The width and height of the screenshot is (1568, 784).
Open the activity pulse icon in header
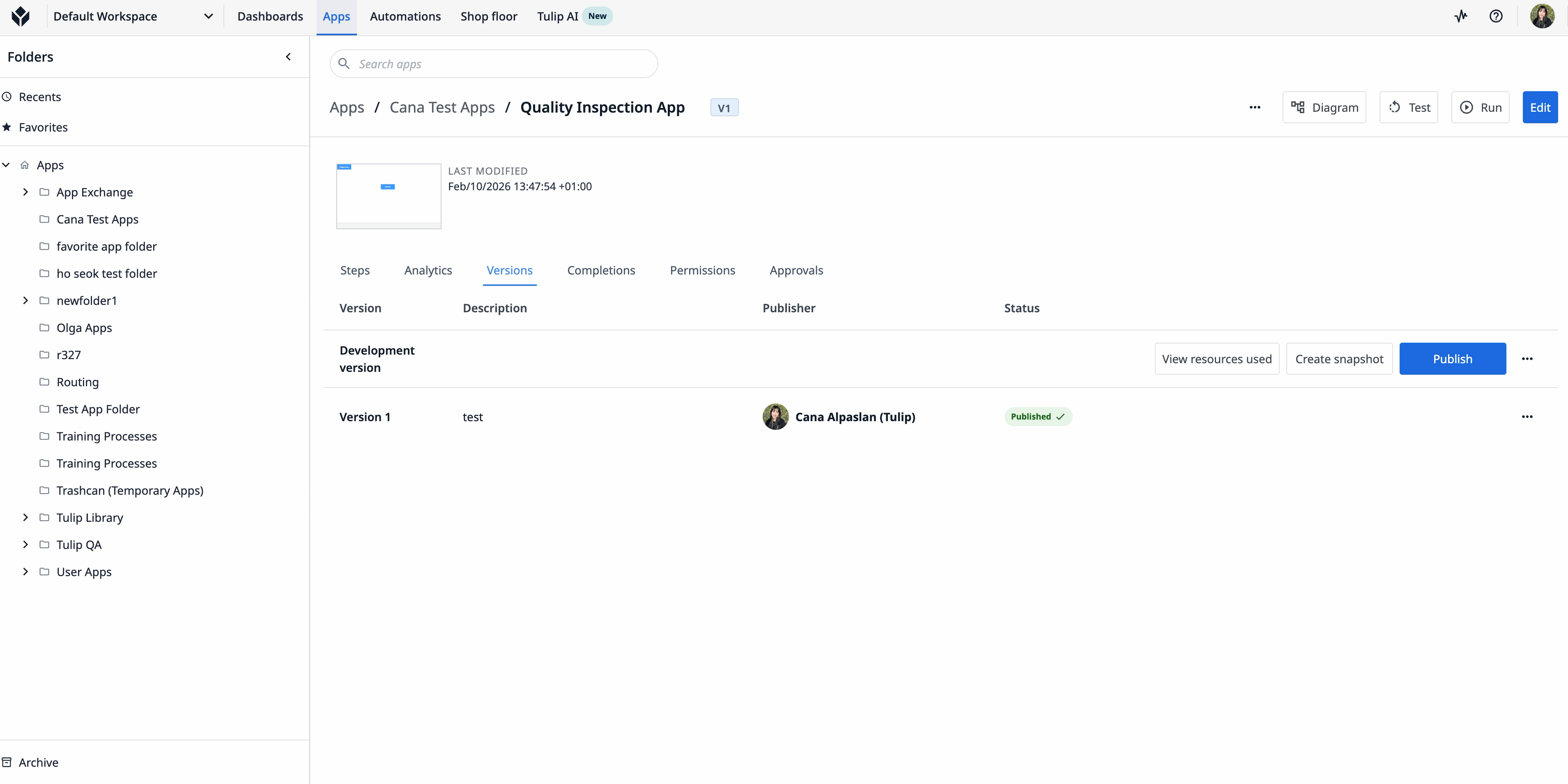point(1461,16)
